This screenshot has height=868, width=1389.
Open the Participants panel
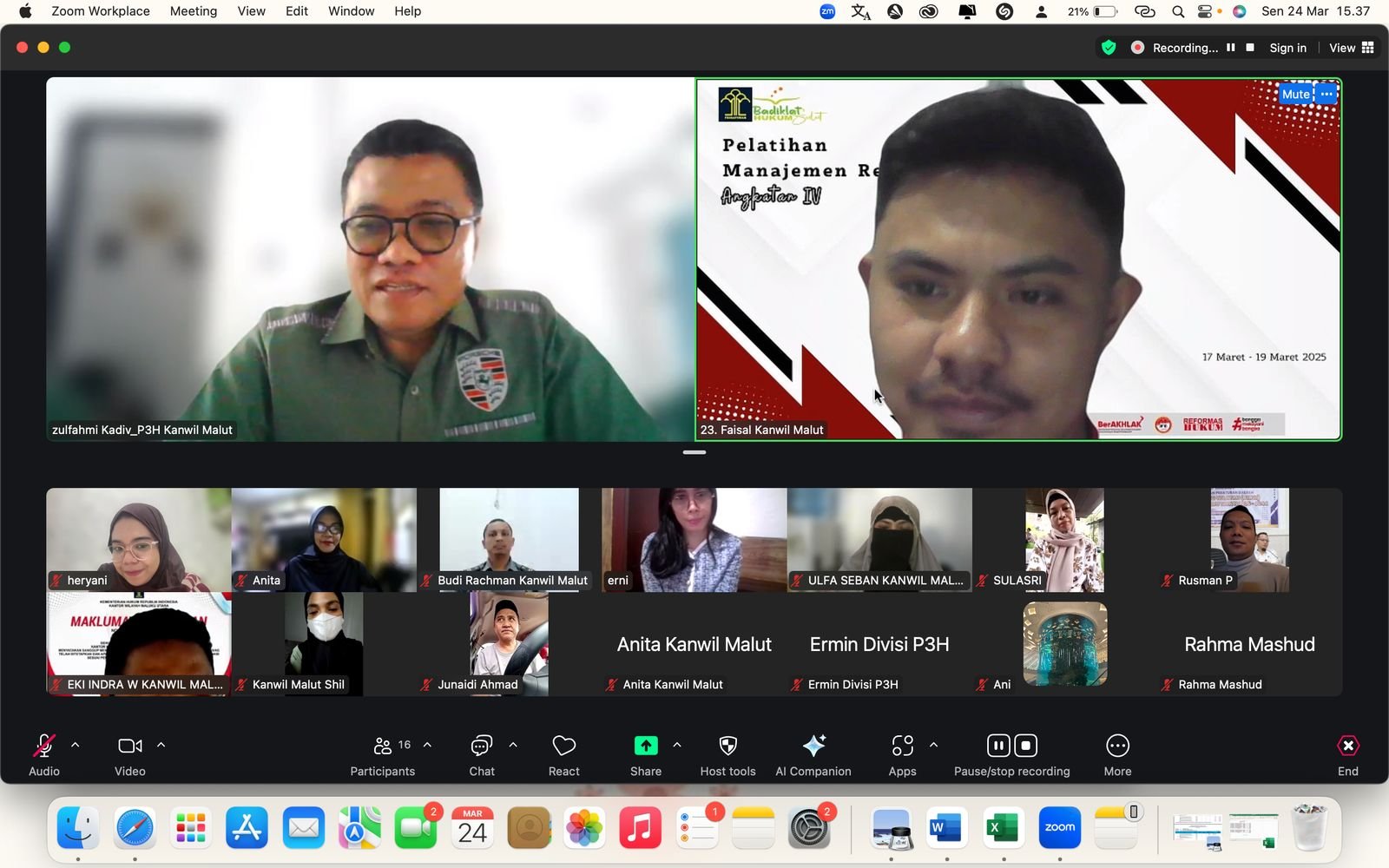tap(383, 755)
